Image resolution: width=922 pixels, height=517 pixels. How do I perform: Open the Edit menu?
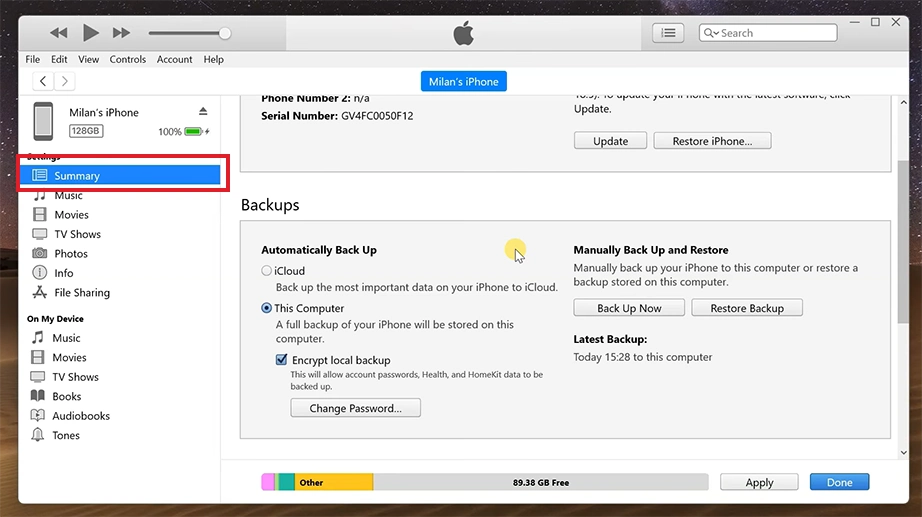coord(59,59)
